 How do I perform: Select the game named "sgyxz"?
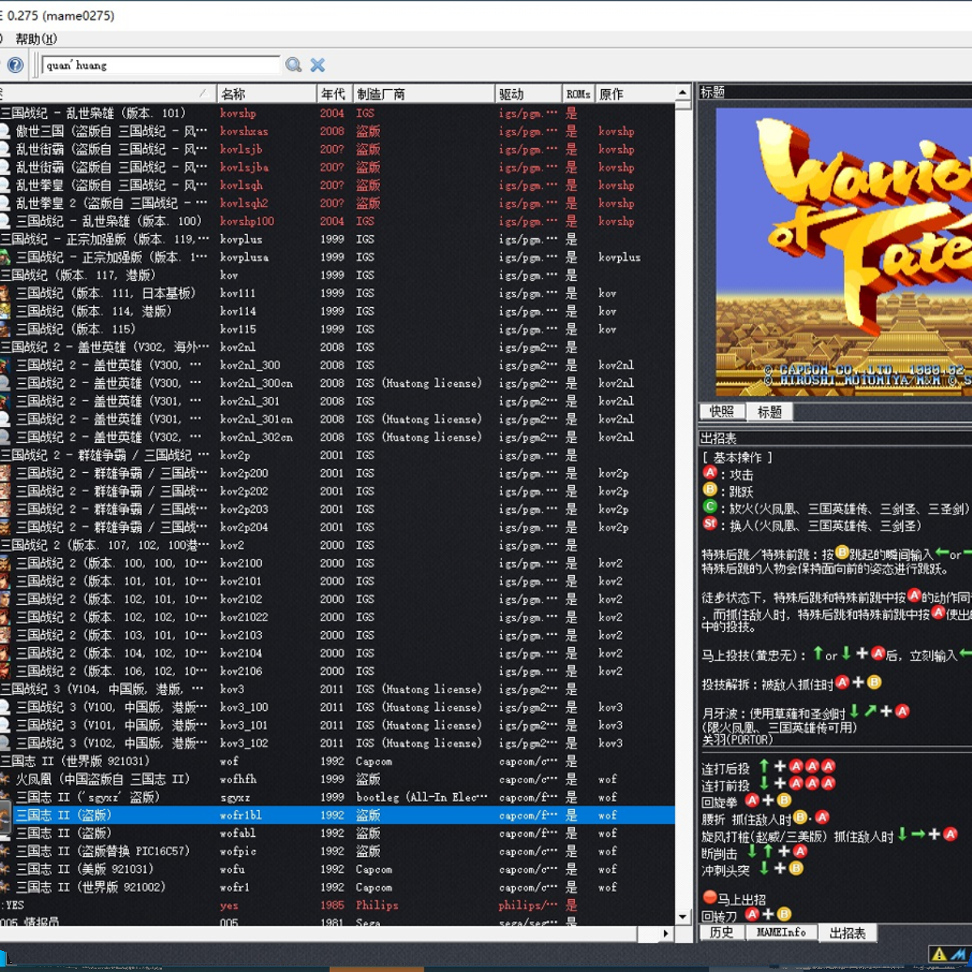235,797
